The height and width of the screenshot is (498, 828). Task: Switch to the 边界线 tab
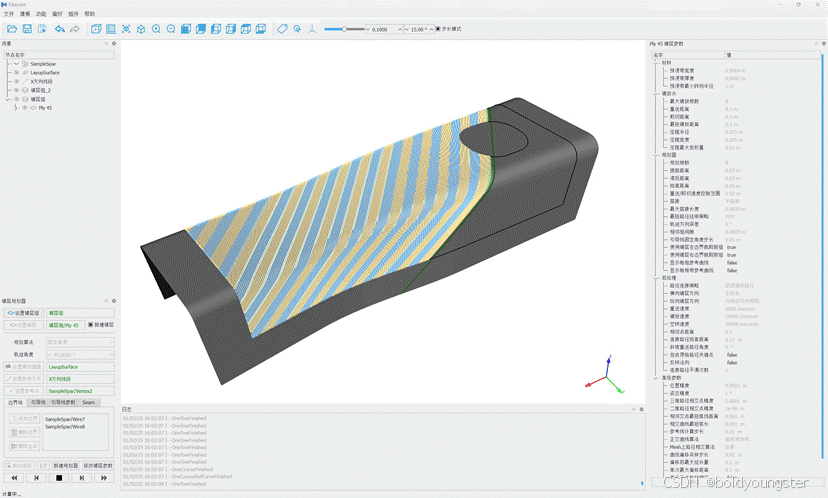(15, 402)
